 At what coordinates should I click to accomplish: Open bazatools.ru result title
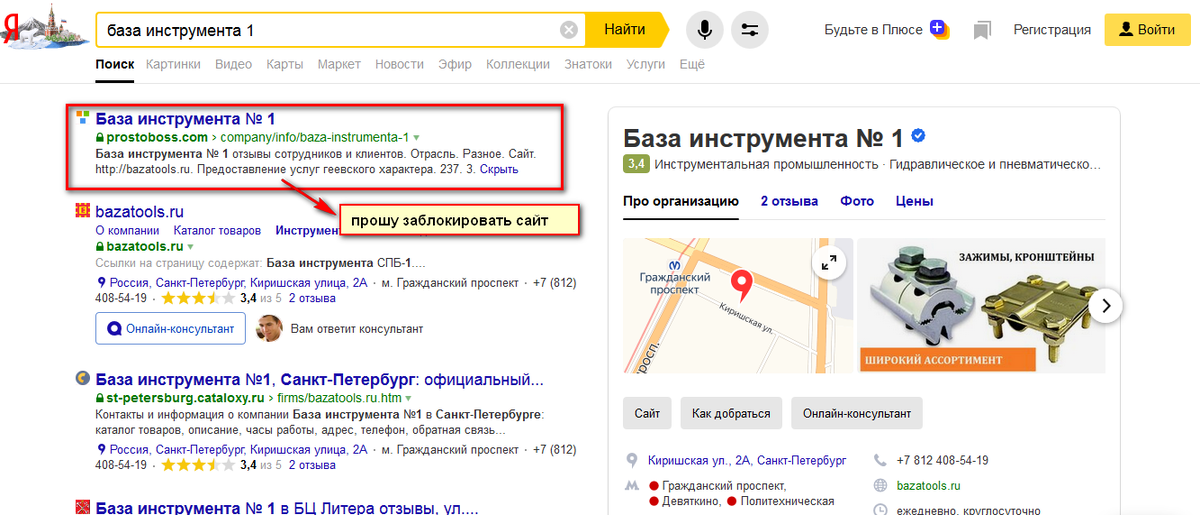[140, 212]
